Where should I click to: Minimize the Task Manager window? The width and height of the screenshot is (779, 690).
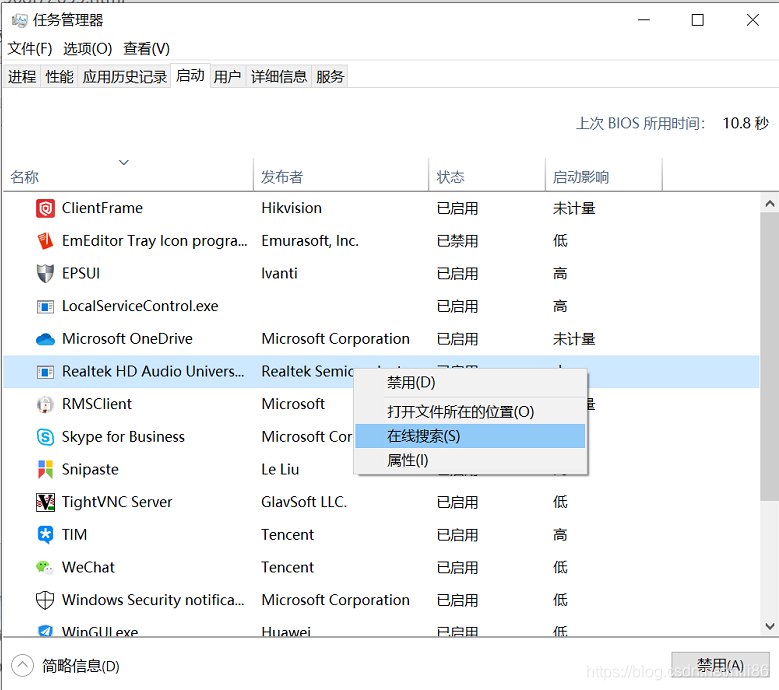644,20
